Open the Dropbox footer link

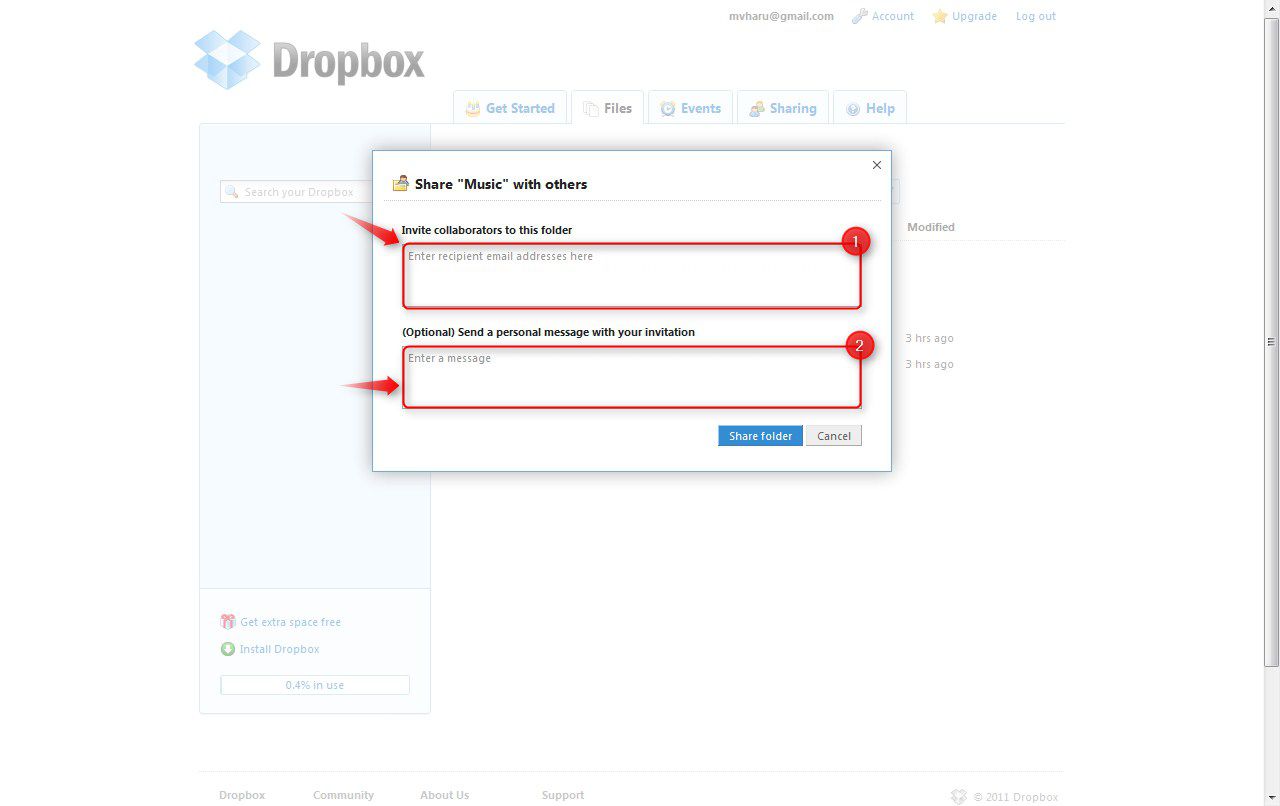click(x=242, y=795)
